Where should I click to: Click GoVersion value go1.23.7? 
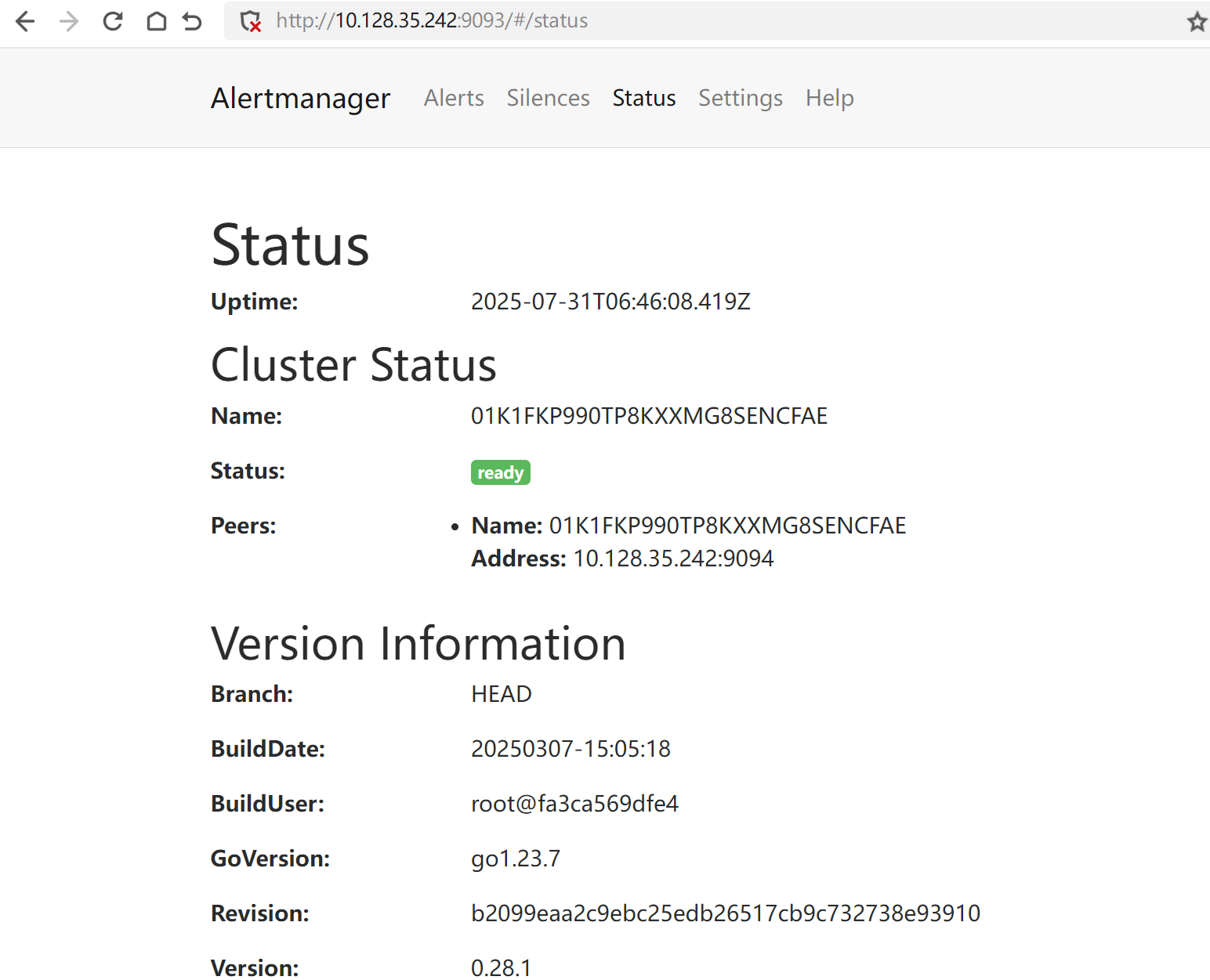(x=516, y=859)
